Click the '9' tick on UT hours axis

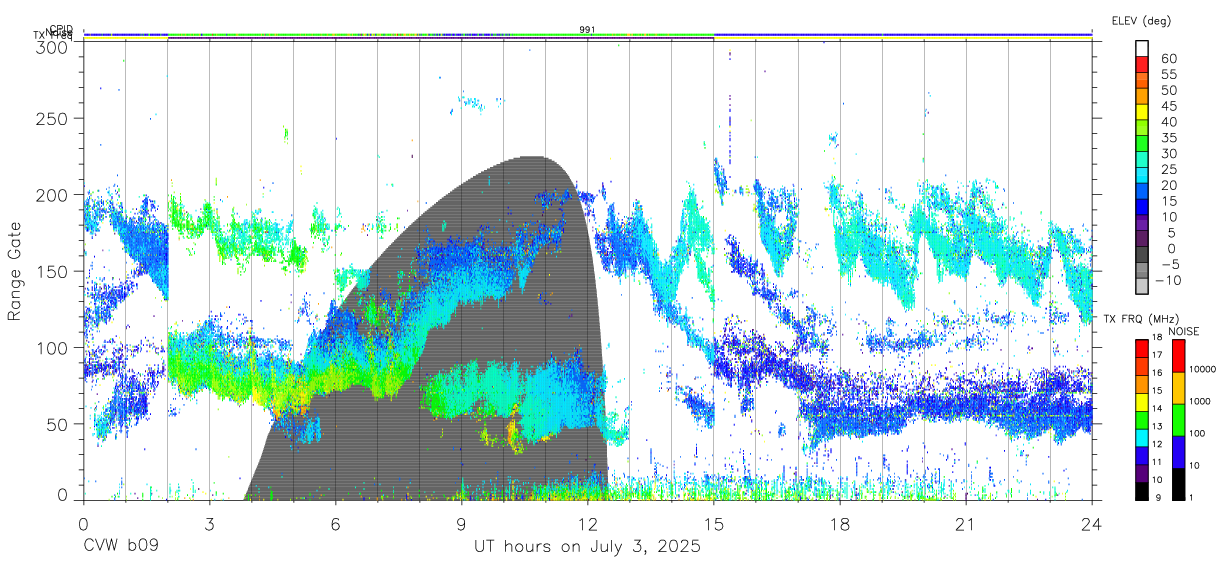[x=461, y=524]
